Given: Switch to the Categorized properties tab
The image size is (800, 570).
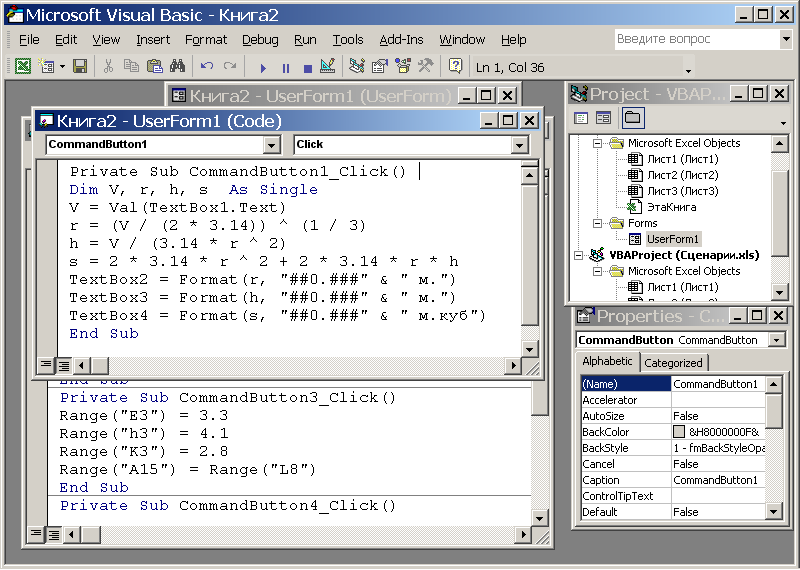Looking at the screenshot, I should [x=673, y=363].
